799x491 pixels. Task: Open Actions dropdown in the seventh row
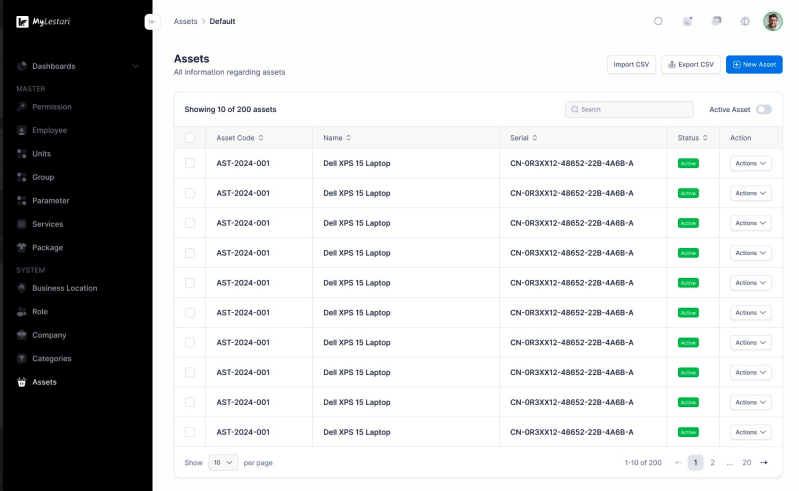pyautogui.click(x=751, y=342)
